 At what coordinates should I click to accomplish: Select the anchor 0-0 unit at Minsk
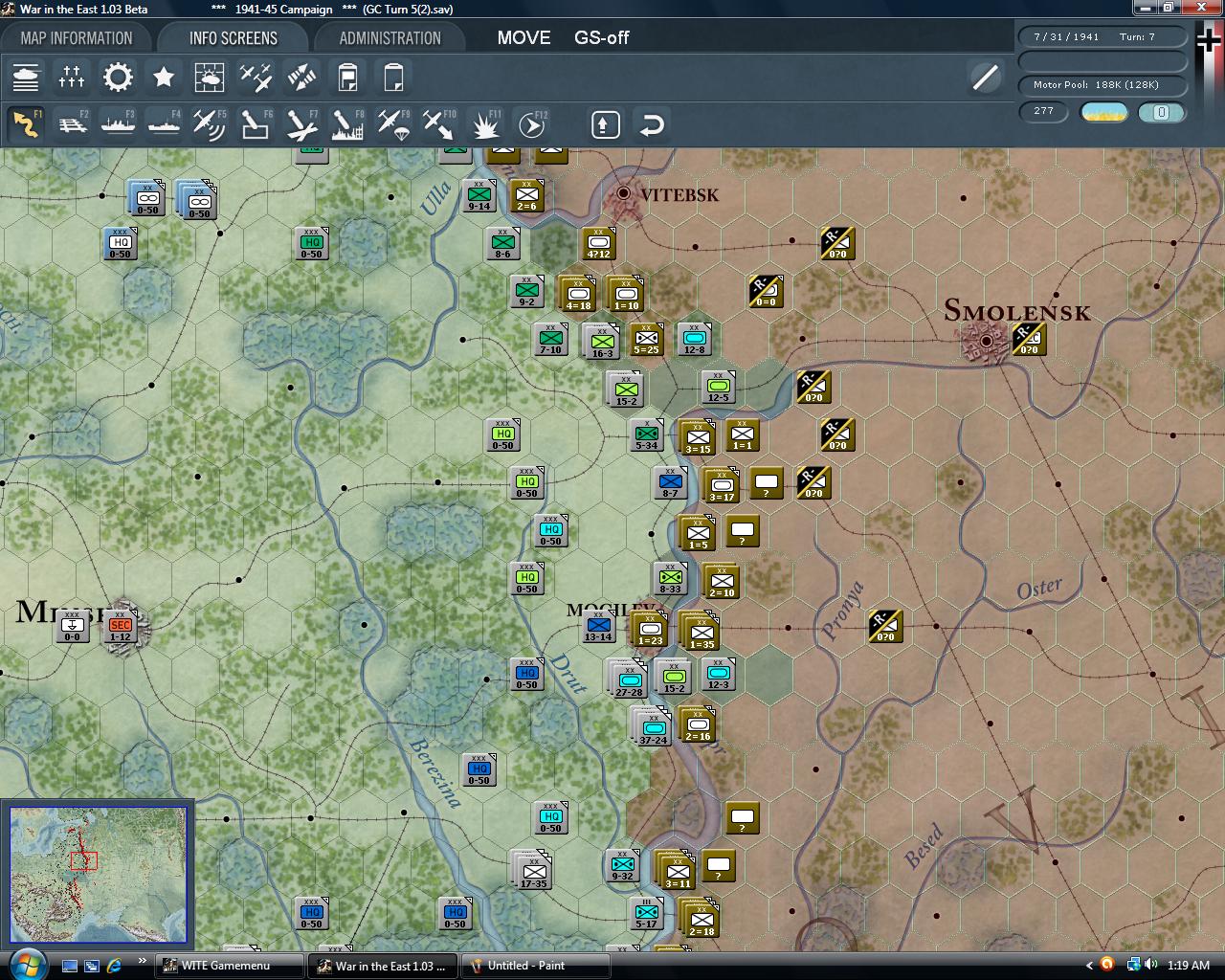[x=72, y=627]
